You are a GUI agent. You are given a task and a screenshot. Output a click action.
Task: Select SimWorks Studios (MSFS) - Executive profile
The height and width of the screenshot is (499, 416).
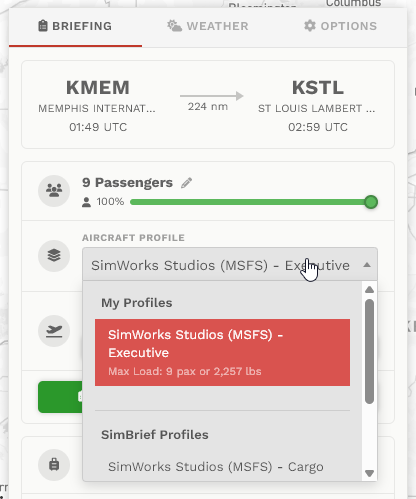[x=222, y=352]
